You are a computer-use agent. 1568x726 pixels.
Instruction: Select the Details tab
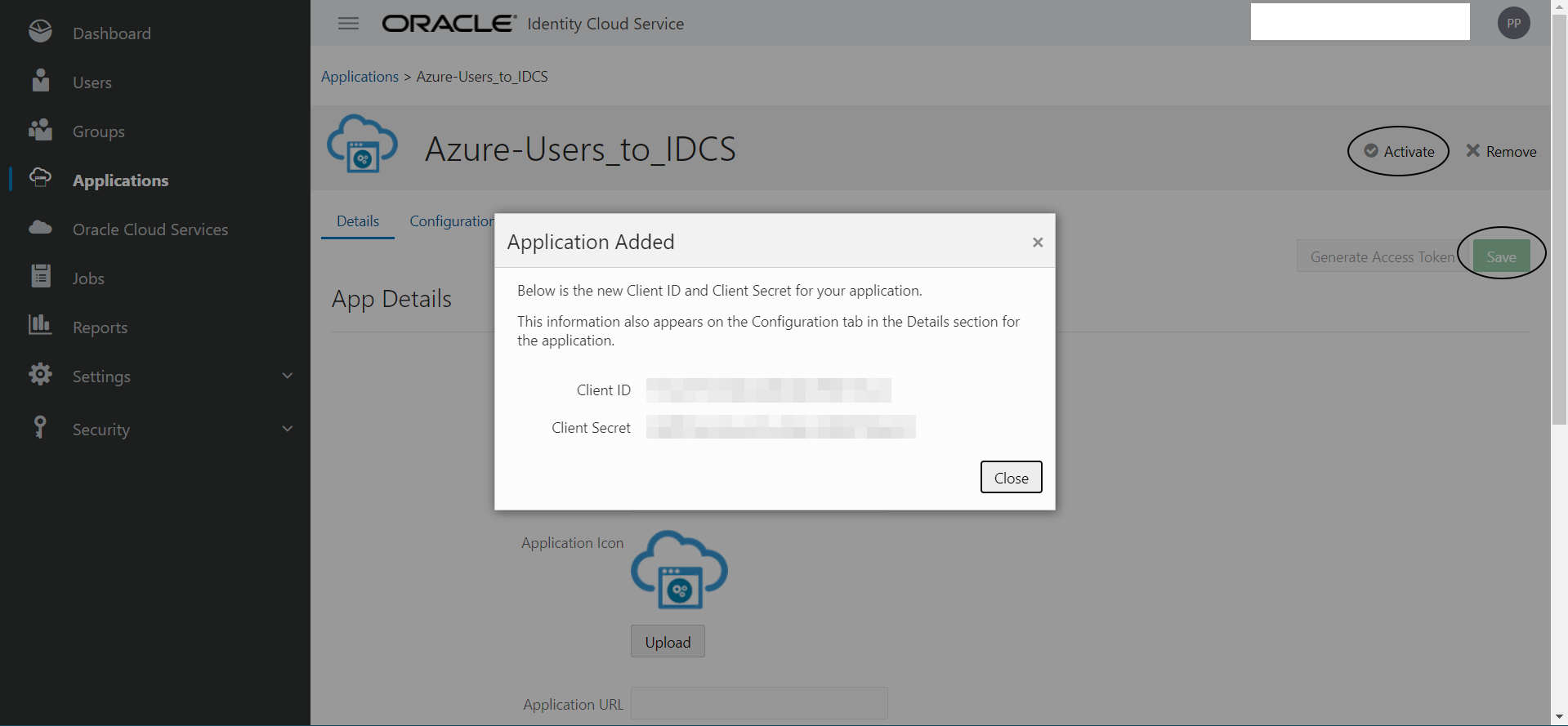(x=358, y=221)
